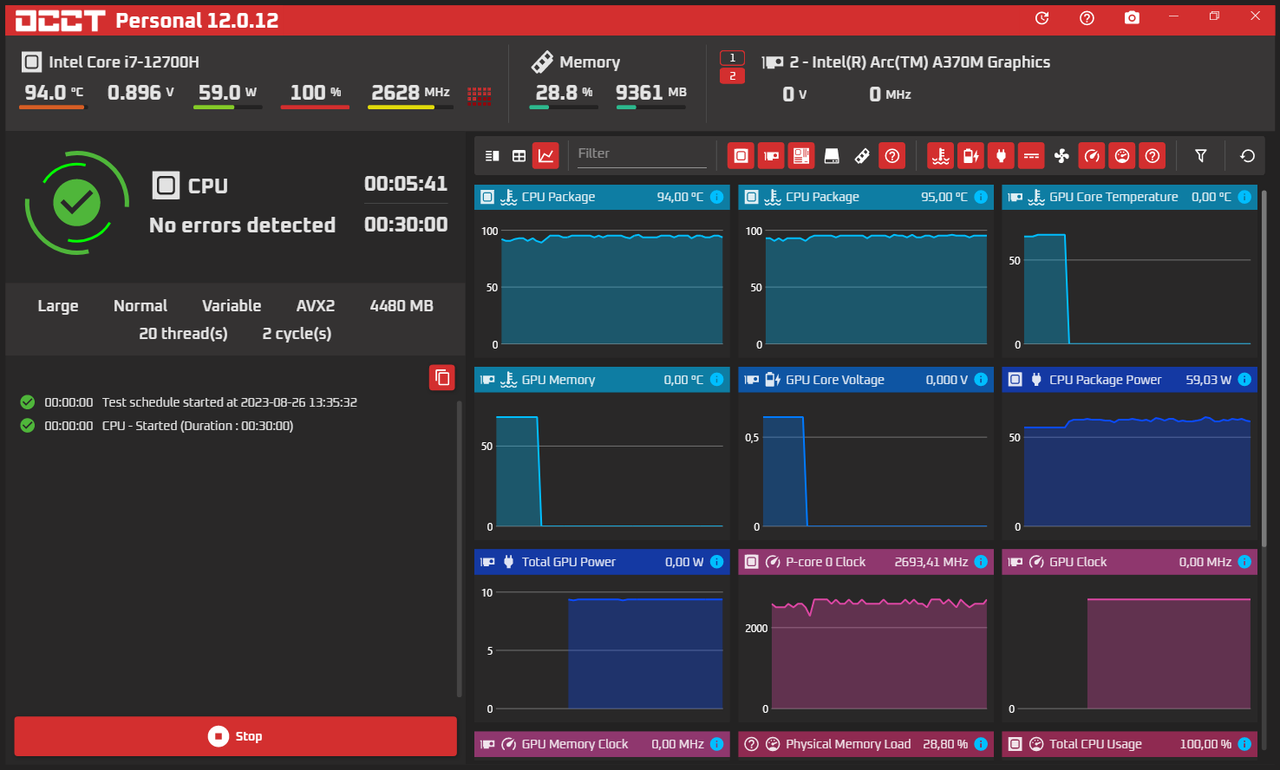Open info for Total CPU Usage graph
The image size is (1280, 770).
(1244, 744)
